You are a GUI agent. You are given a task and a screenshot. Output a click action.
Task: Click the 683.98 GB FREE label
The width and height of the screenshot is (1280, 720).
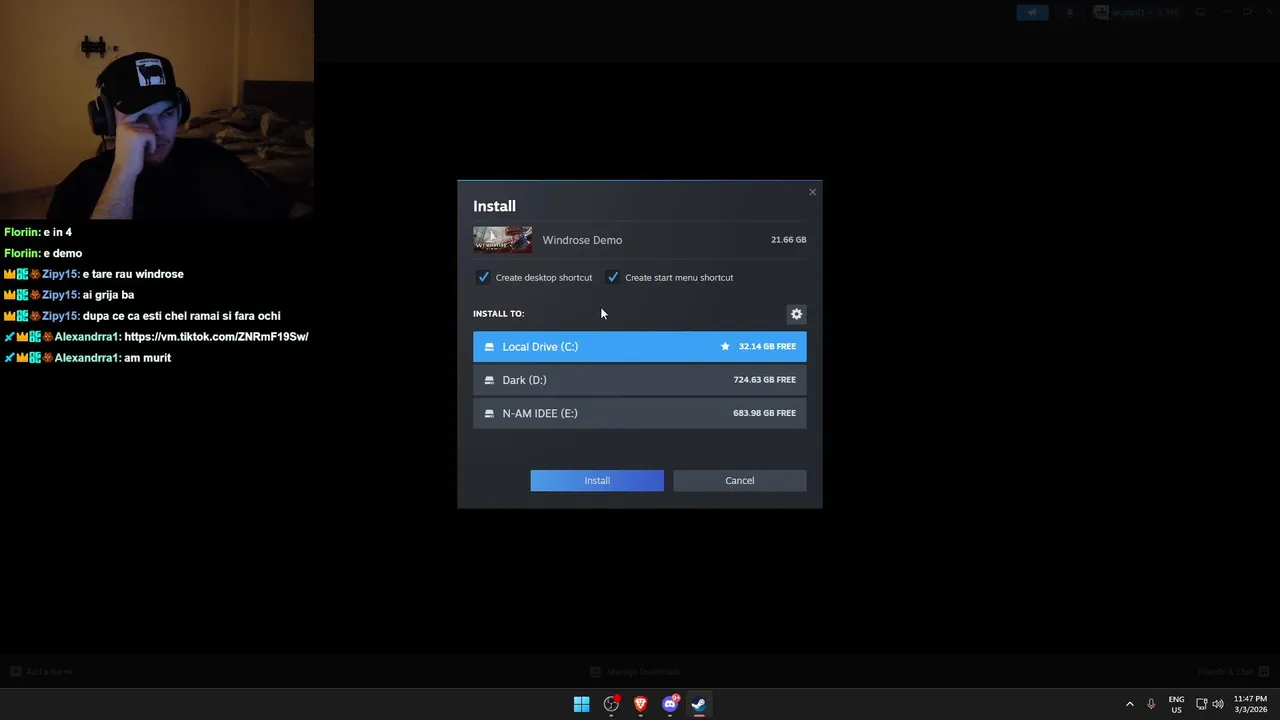[764, 413]
